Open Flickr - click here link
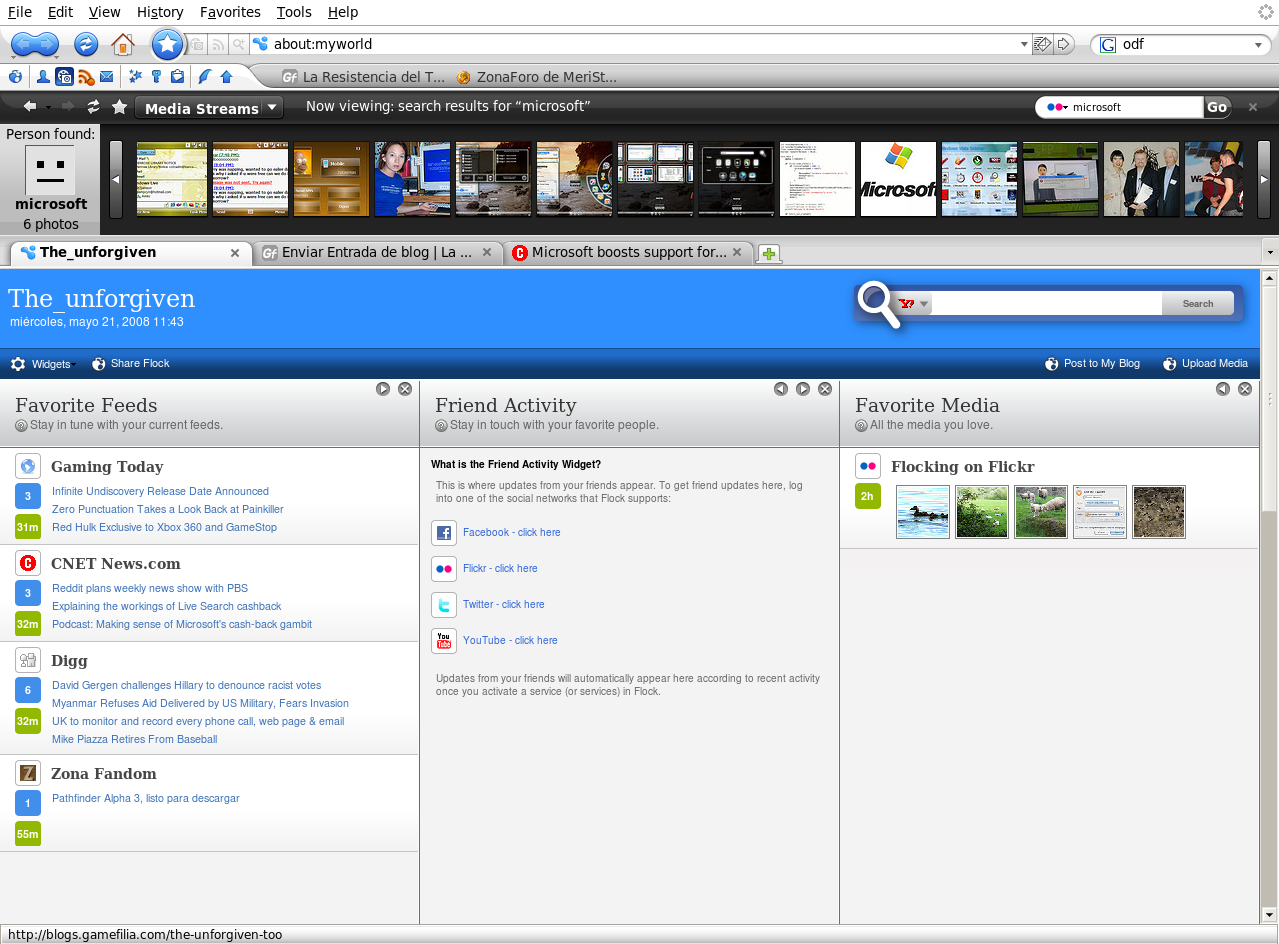Screen dimensions: 1279x944 click(500, 569)
